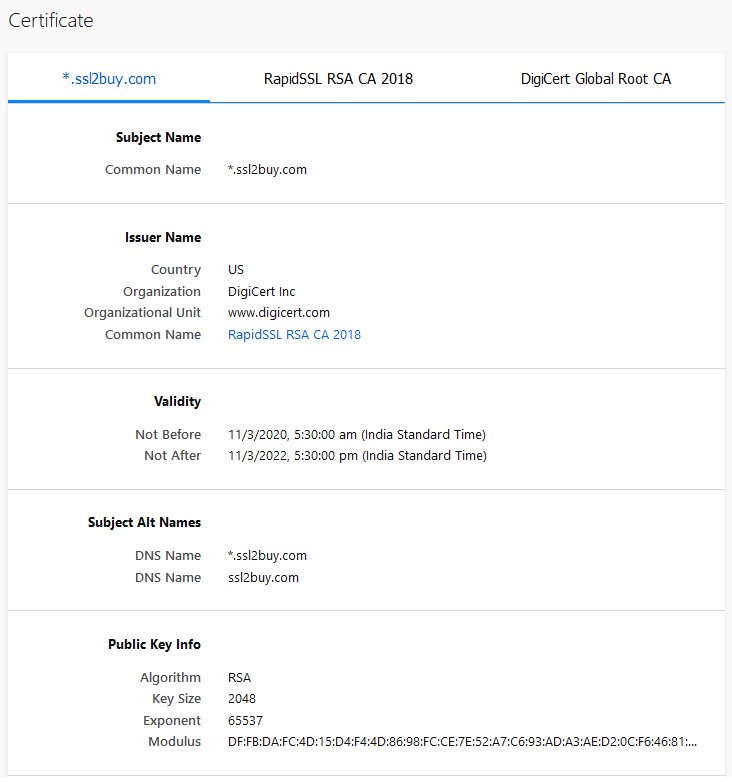
Task: Click the Country label
Action: click(176, 270)
